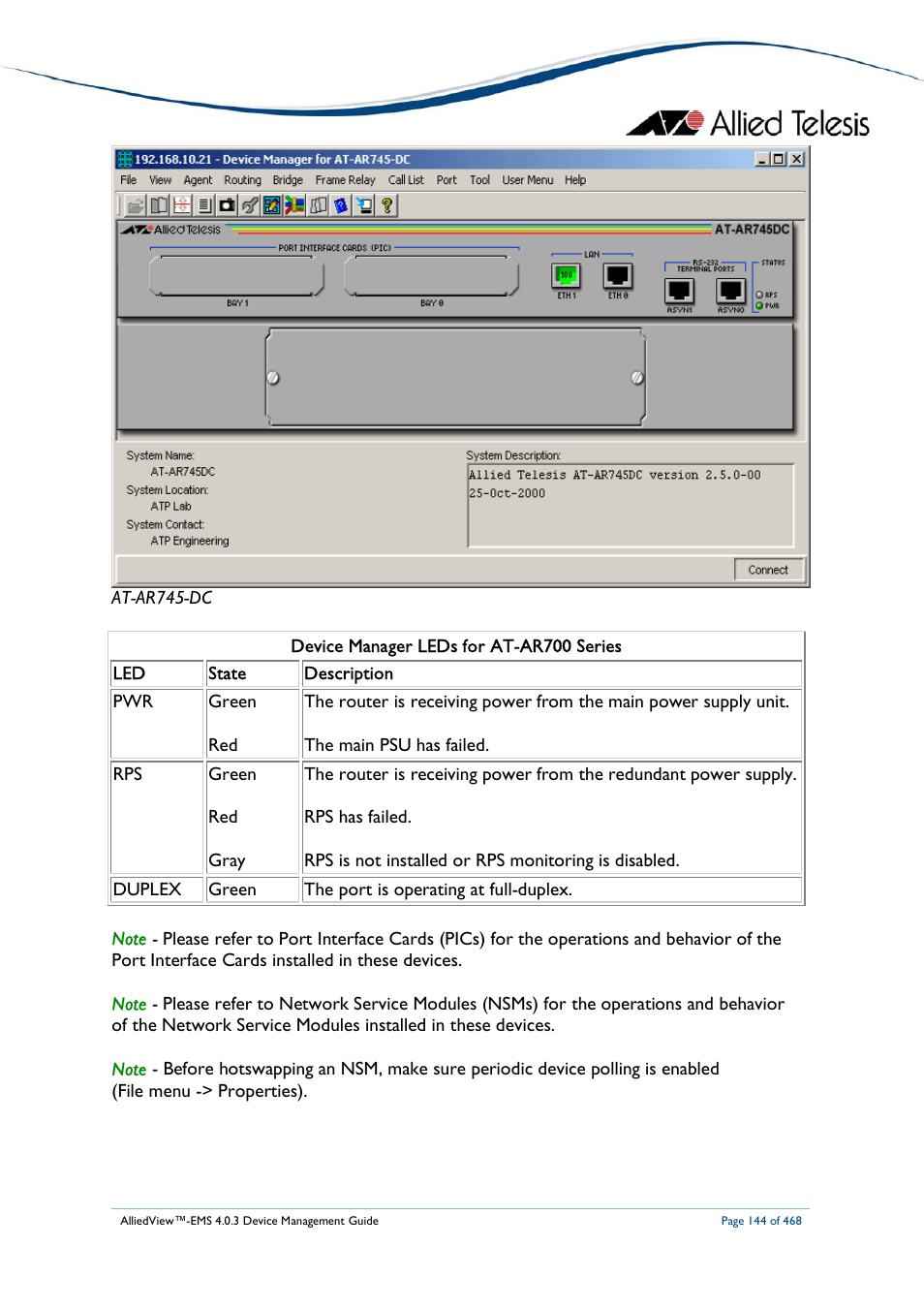Click the computer with arrow toolbar icon
The image size is (924, 1309).
click(364, 205)
